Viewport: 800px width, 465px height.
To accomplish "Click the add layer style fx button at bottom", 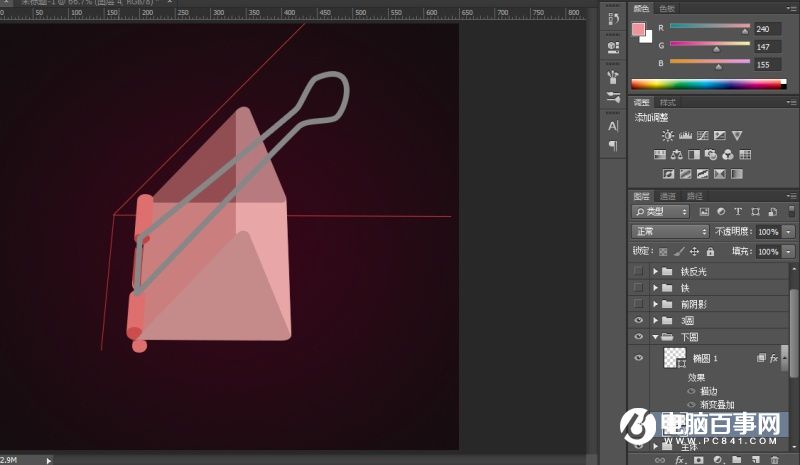I will click(x=680, y=460).
